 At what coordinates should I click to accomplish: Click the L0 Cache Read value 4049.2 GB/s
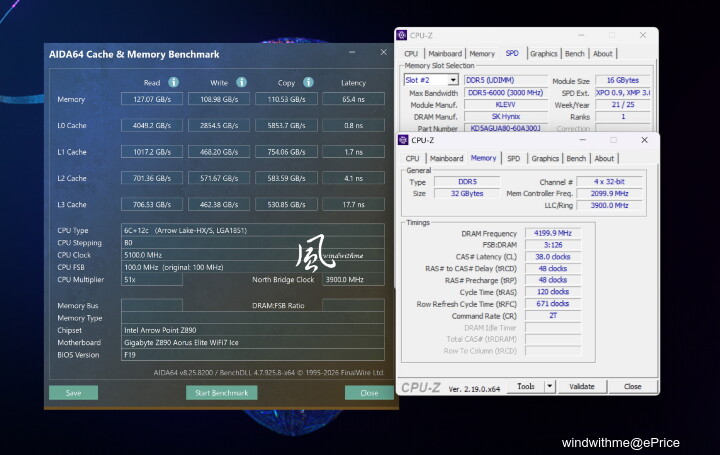click(152, 125)
